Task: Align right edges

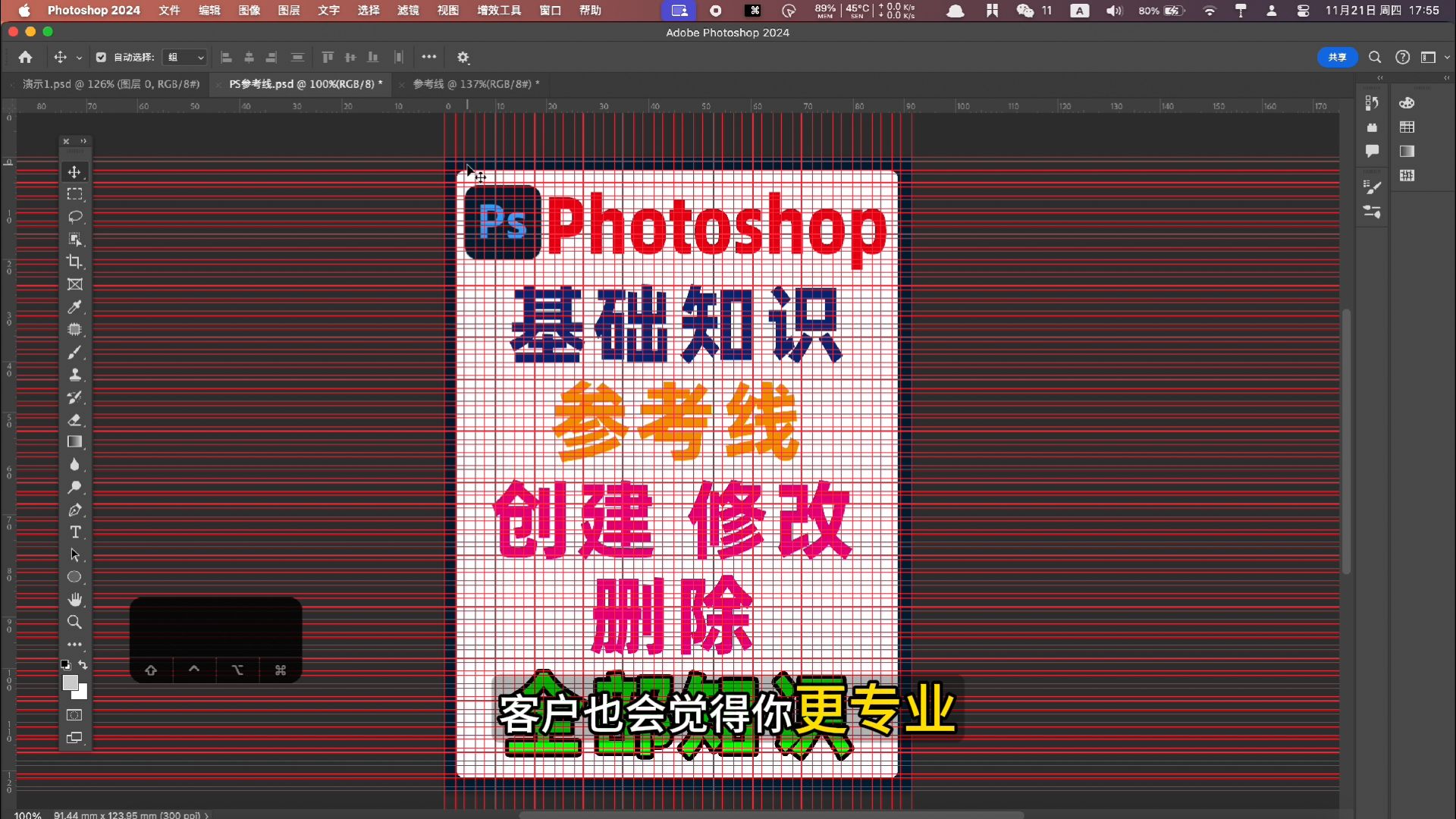Action: point(271,57)
